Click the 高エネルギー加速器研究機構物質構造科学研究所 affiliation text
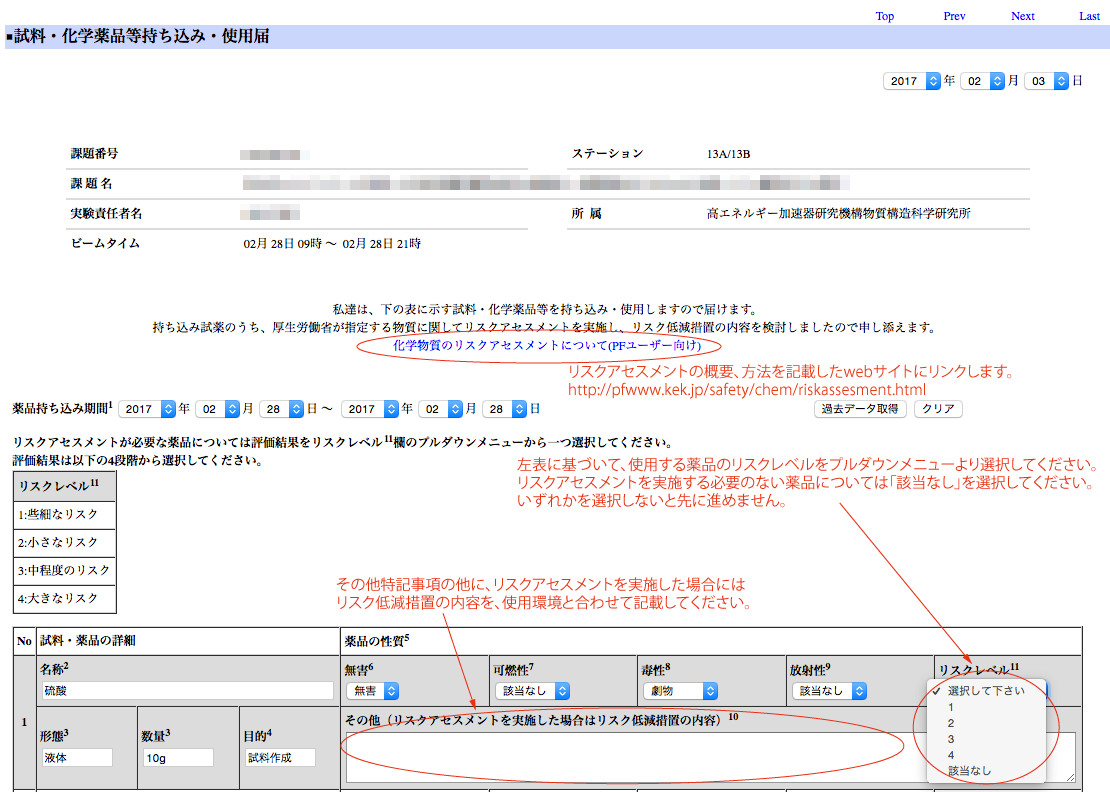Viewport: 1110px width, 792px height. tap(838, 214)
